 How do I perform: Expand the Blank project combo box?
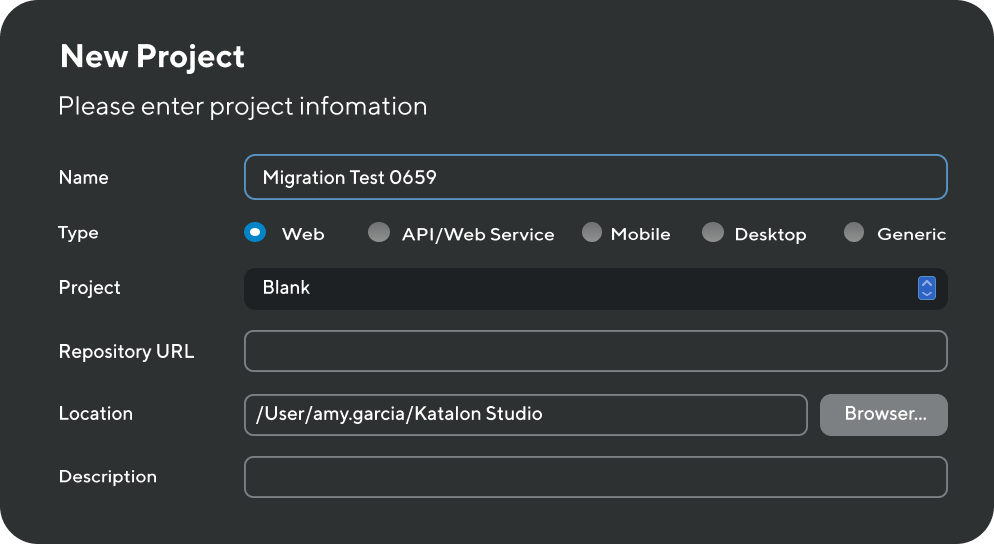[x=596, y=288]
